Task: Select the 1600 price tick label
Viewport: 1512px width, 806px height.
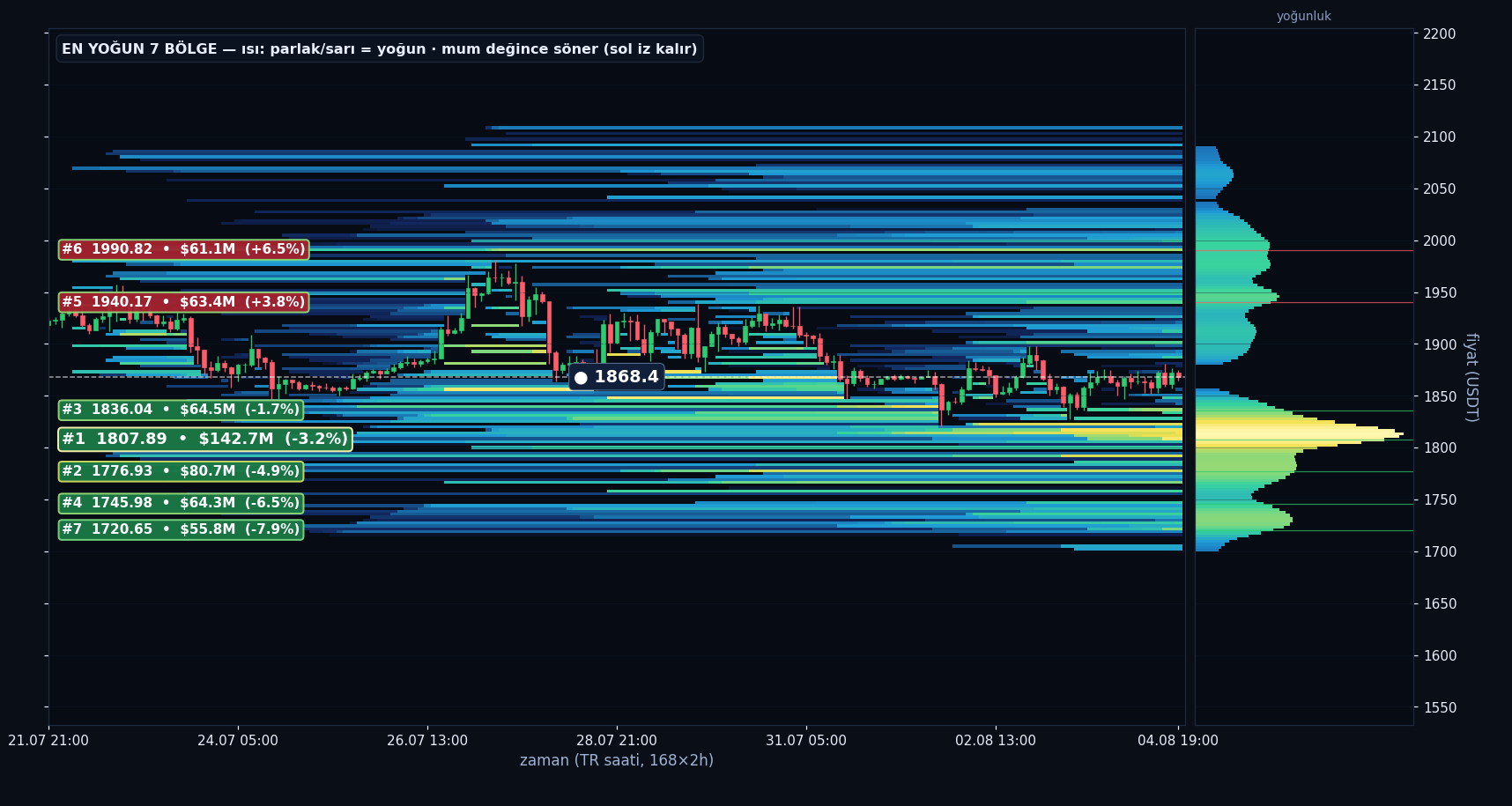Action: tap(1438, 656)
